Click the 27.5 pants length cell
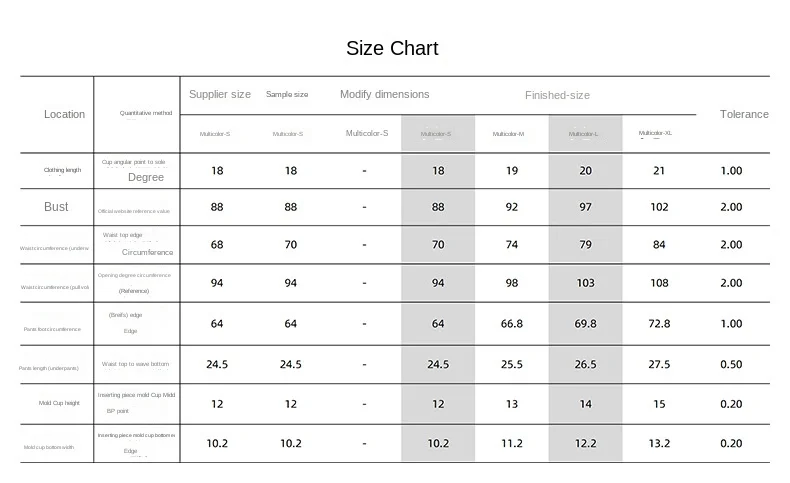Image resolution: width=790 pixels, height=483 pixels. click(659, 364)
